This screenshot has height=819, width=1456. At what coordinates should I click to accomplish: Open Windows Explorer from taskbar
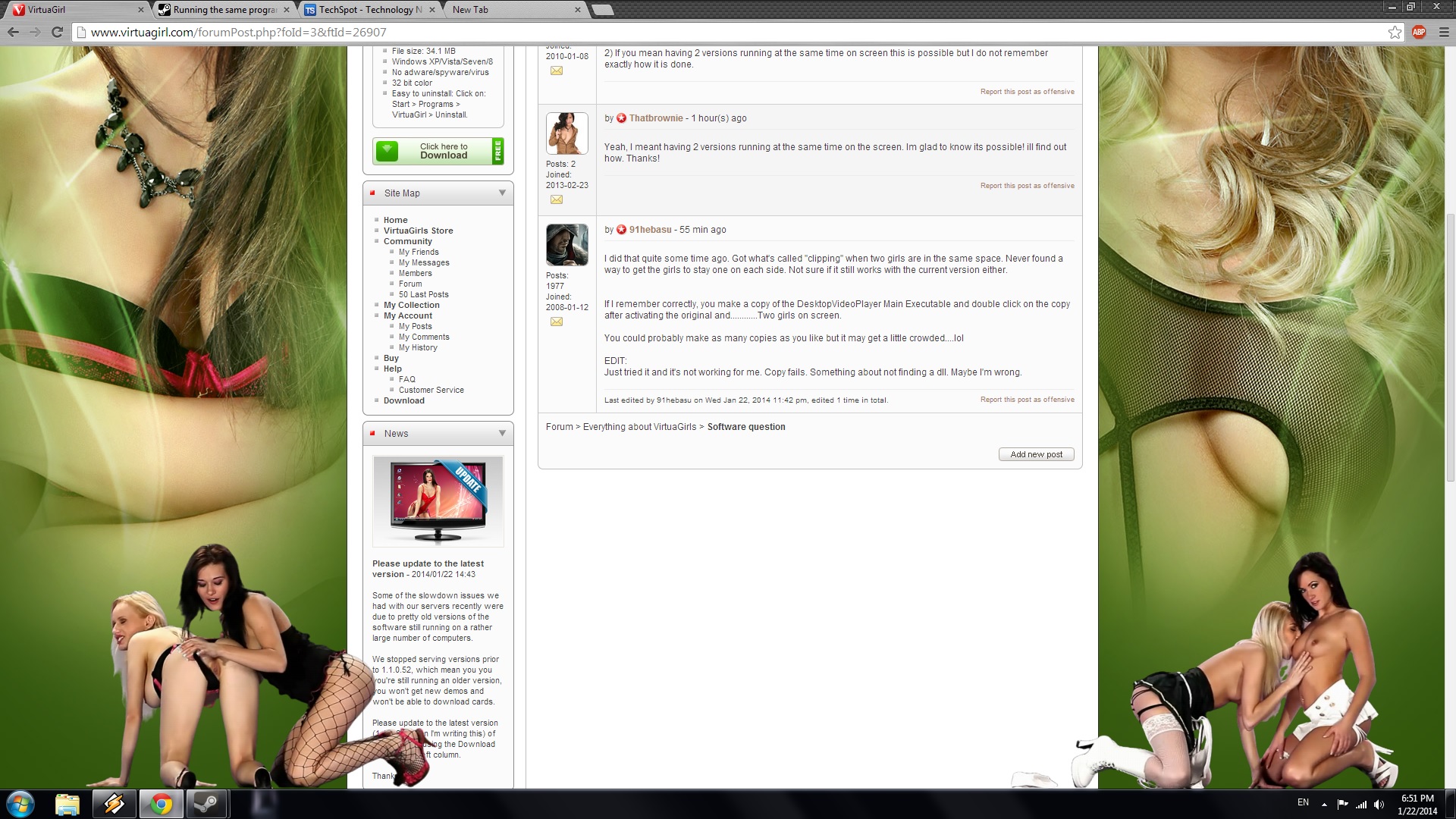click(x=67, y=804)
